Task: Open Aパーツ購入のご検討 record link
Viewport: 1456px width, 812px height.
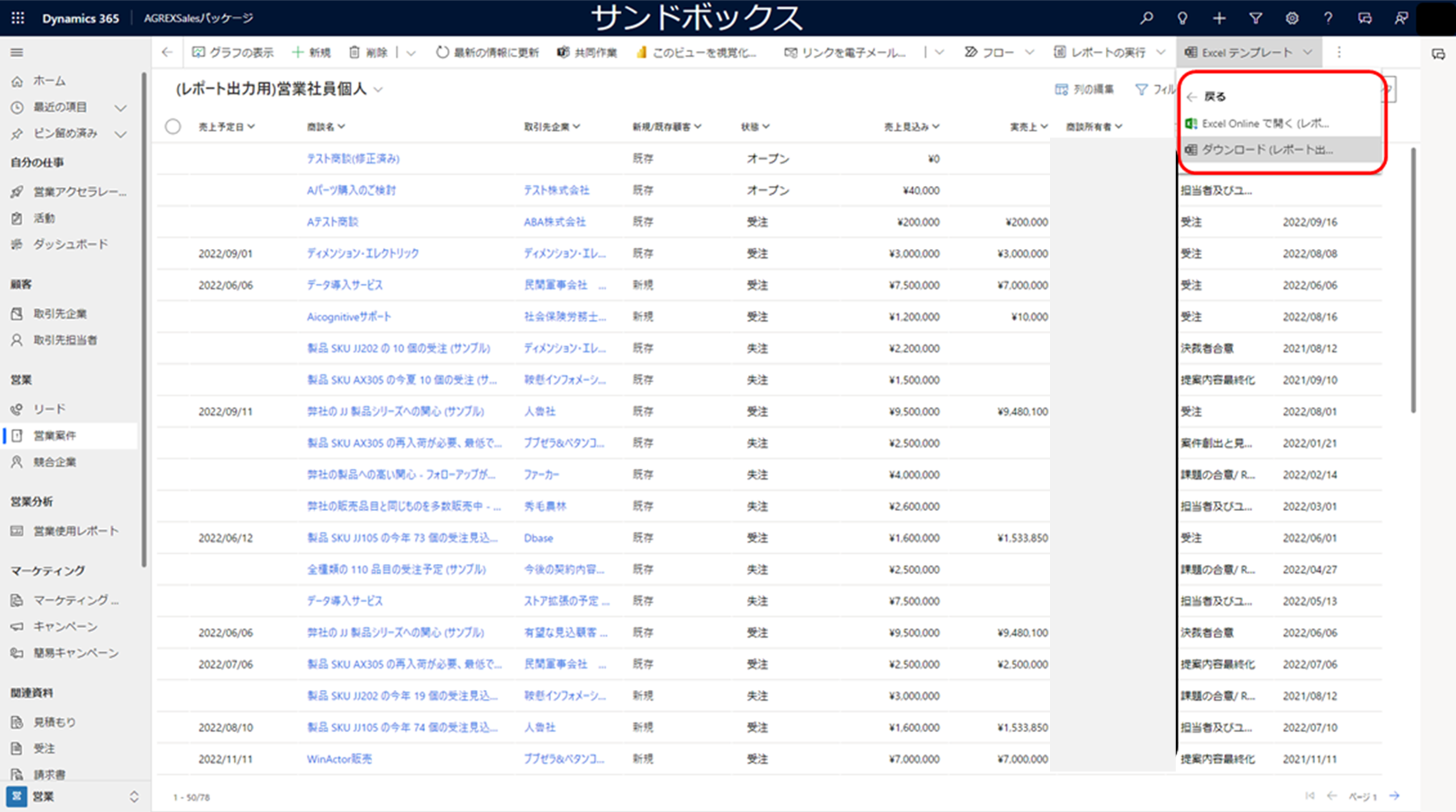Action: tap(351, 190)
